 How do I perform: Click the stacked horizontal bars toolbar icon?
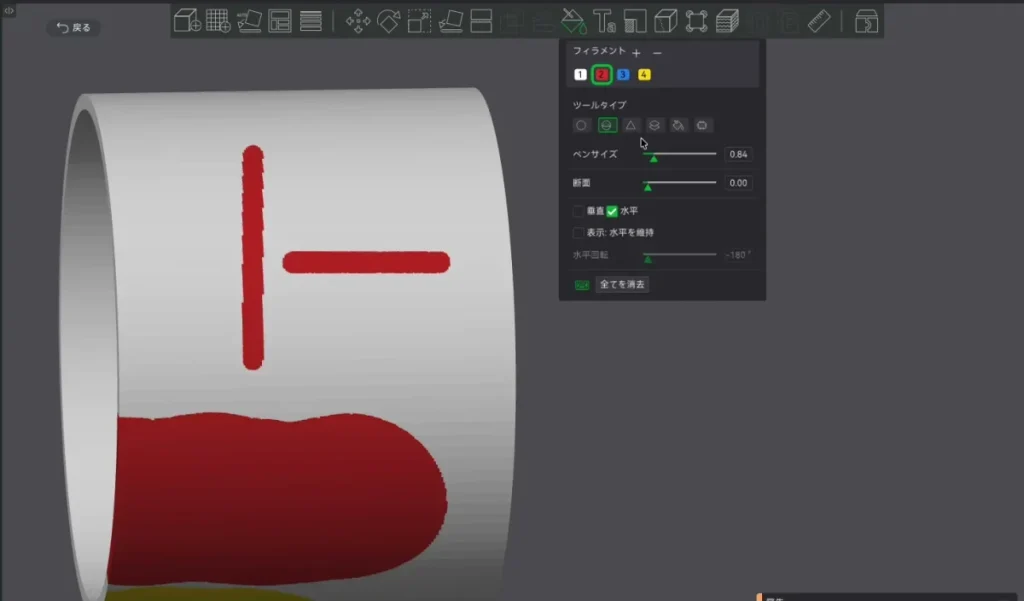click(x=311, y=21)
